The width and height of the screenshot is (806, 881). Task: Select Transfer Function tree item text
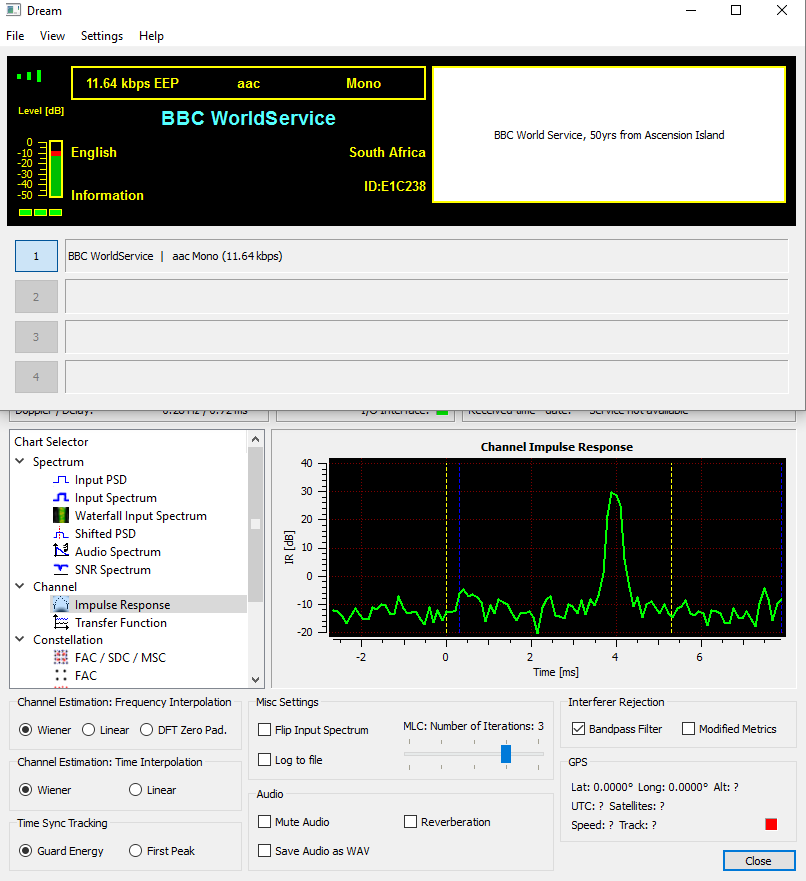point(121,623)
